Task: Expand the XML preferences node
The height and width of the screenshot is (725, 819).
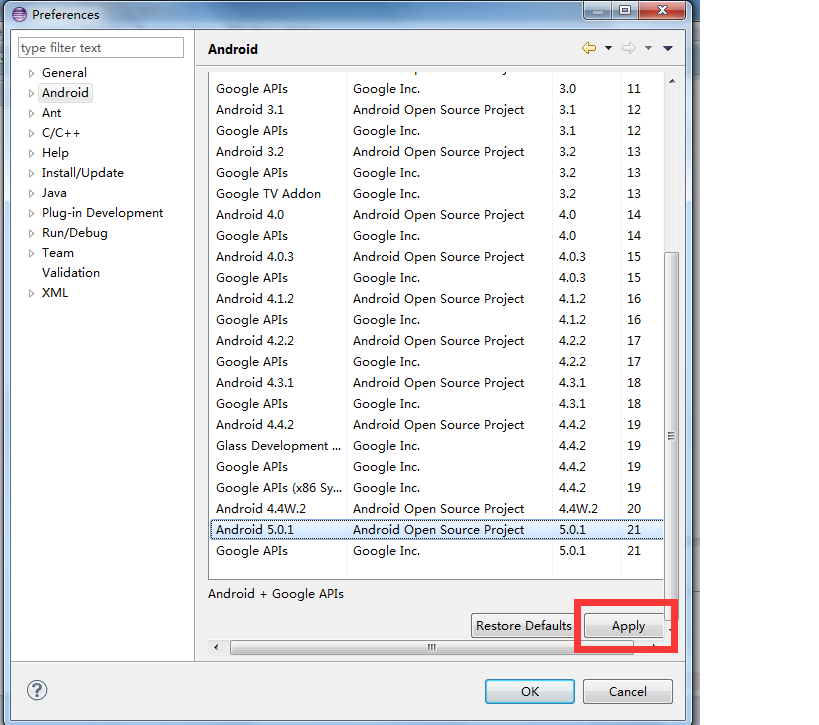Action: click(x=31, y=294)
